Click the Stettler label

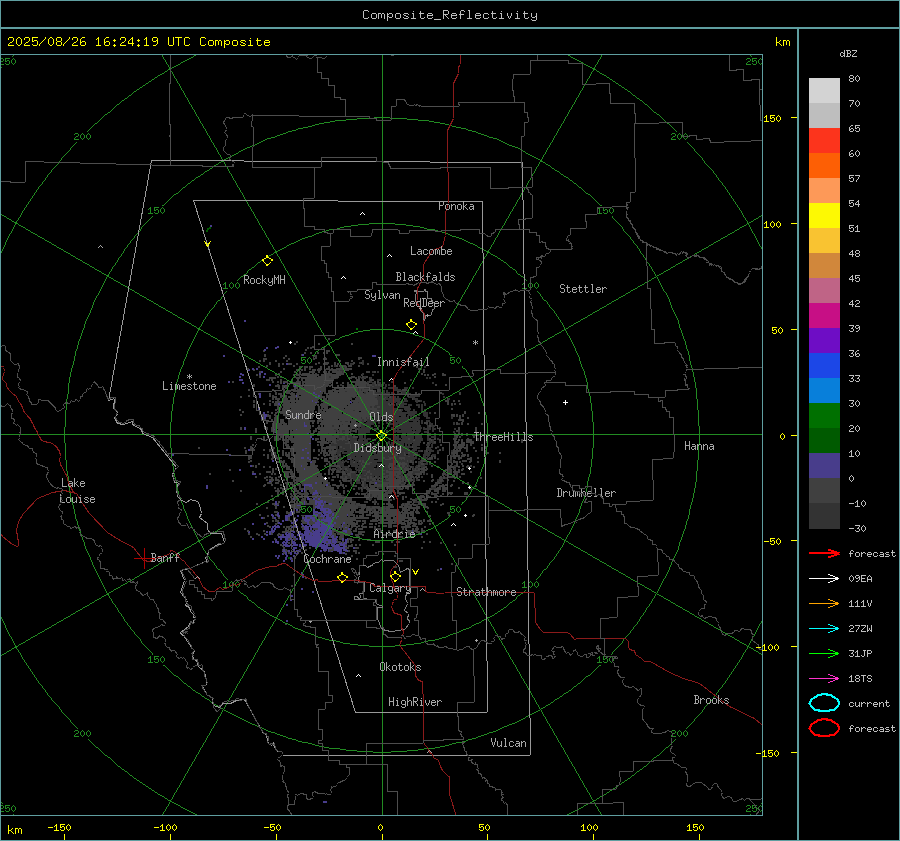coord(583,289)
